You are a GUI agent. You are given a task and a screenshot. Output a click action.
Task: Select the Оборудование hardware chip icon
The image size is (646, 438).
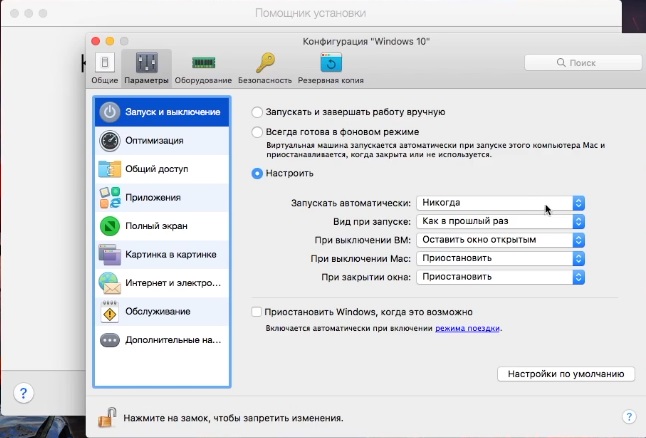click(203, 63)
